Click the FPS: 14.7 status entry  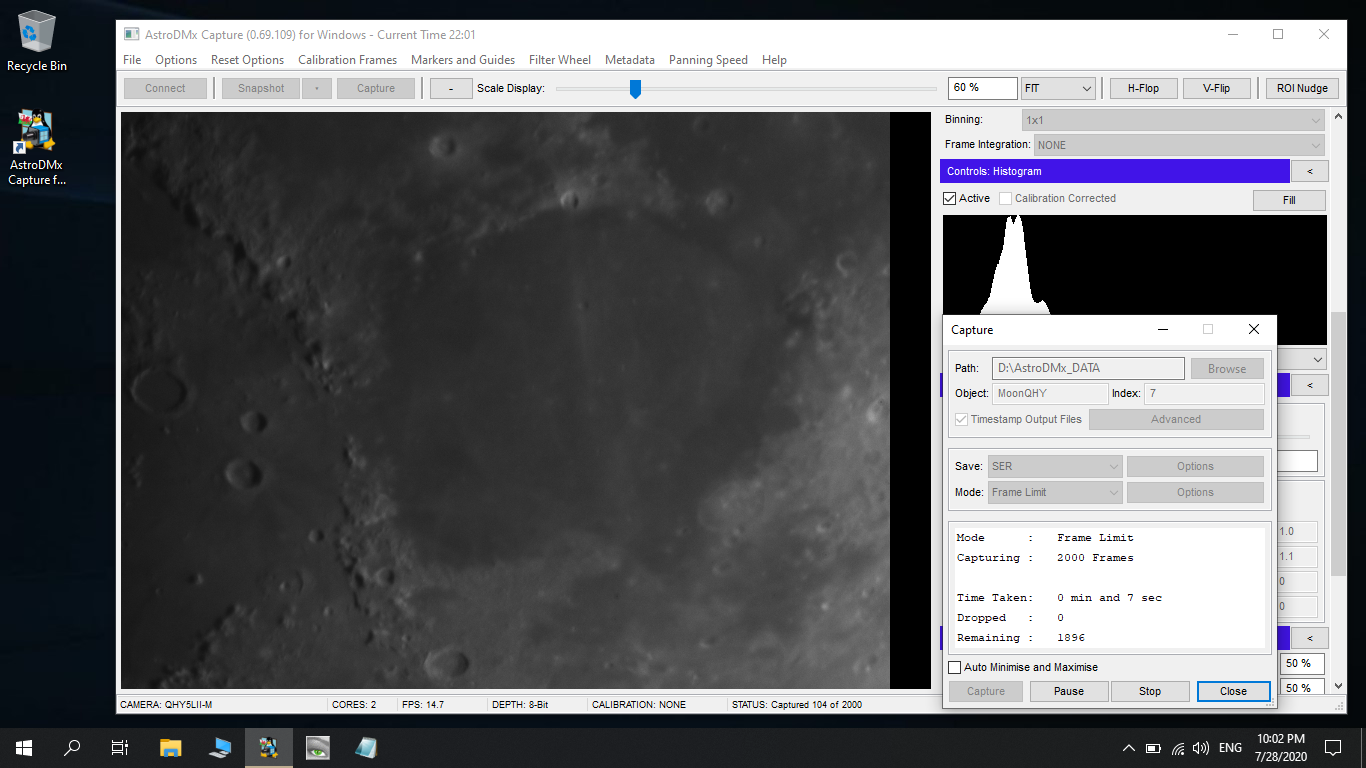coord(425,704)
